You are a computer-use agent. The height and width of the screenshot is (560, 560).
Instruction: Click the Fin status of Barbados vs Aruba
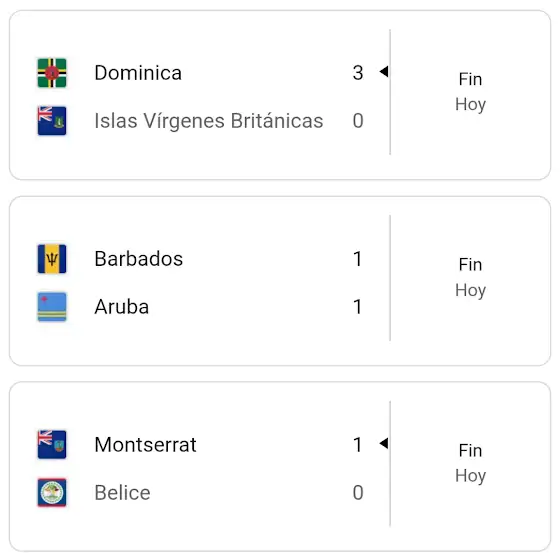[x=470, y=265]
